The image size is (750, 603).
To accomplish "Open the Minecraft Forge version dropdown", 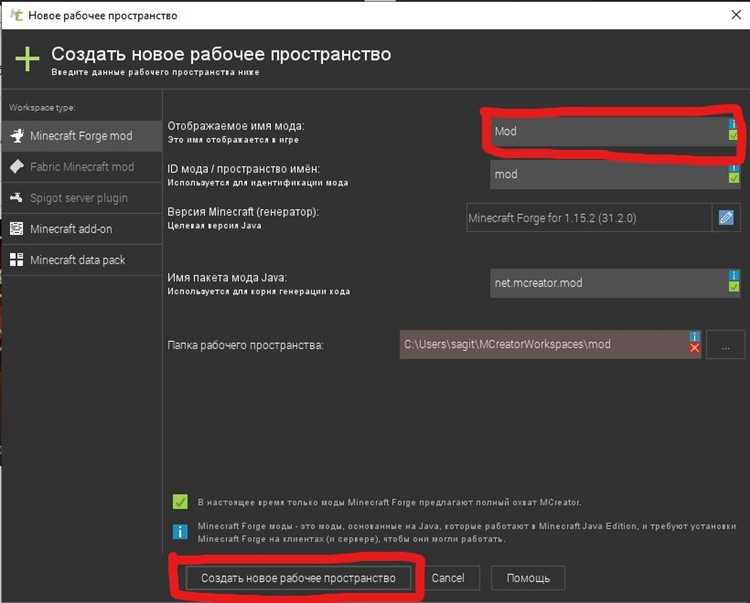I will pos(589,218).
